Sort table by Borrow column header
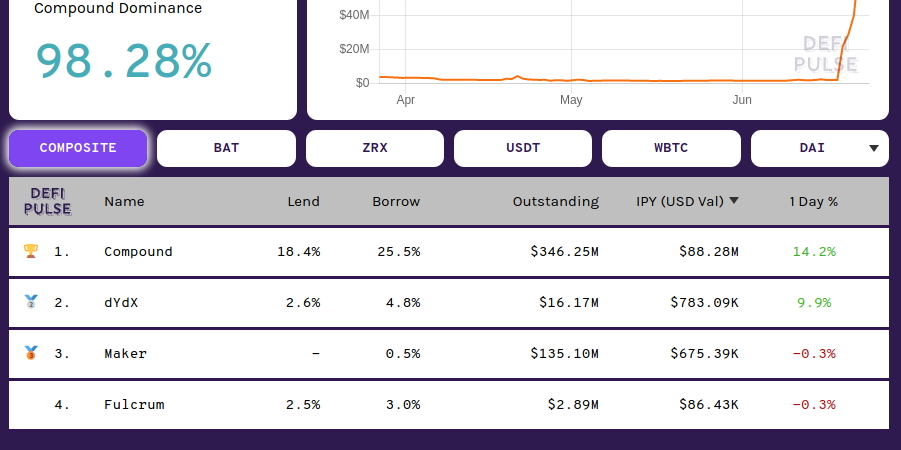Image resolution: width=901 pixels, height=450 pixels. (396, 201)
